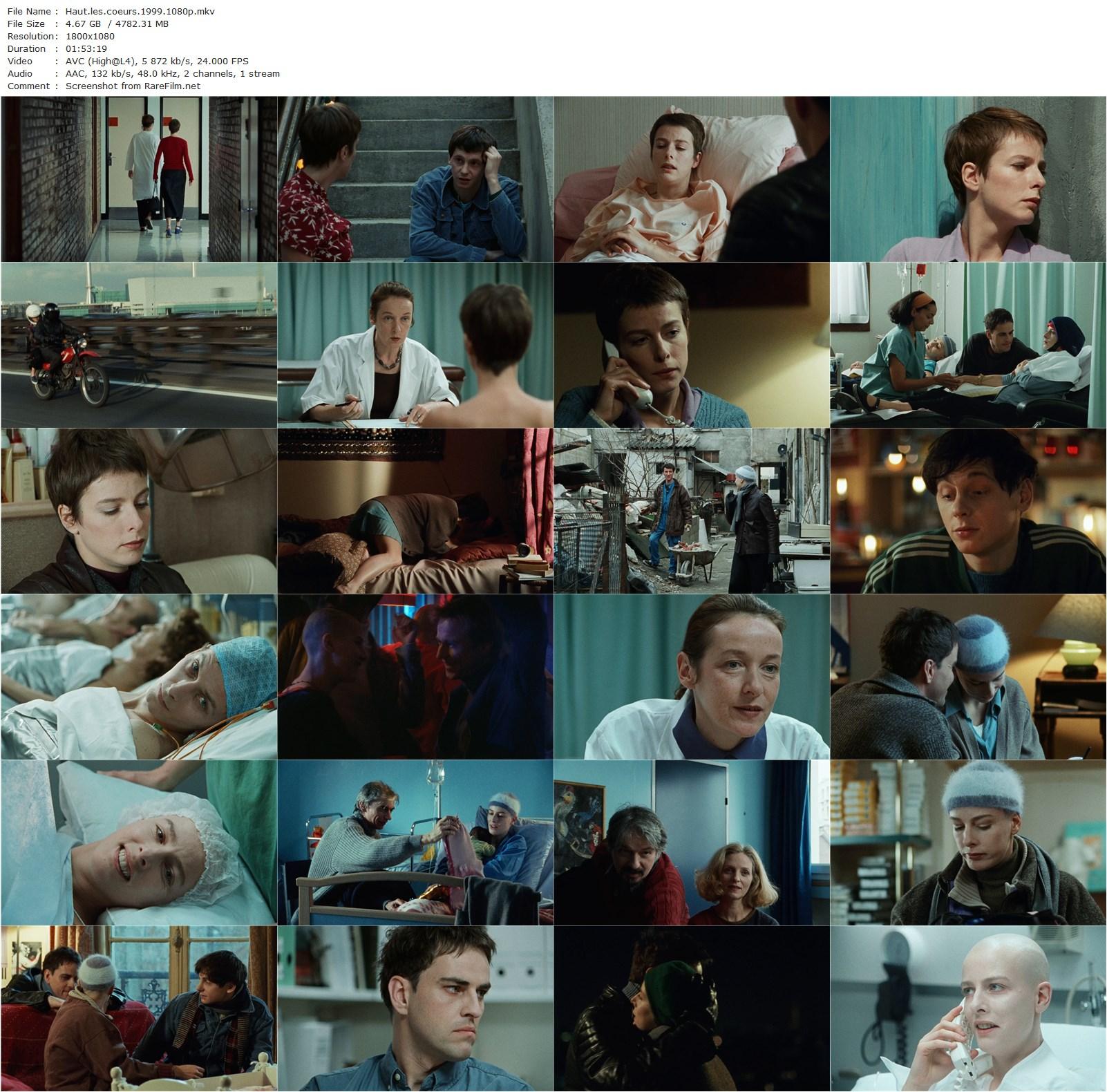Click the man in denim shirt close-up thumbnail
The image size is (1107, 1092).
(x=415, y=1008)
